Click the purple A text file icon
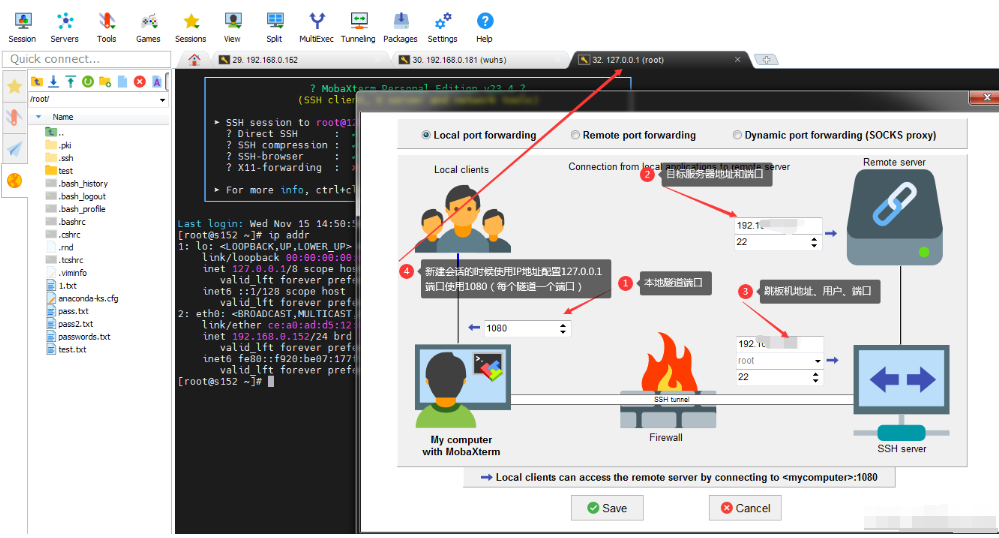Screen dimensions: 999x538 click(157, 82)
